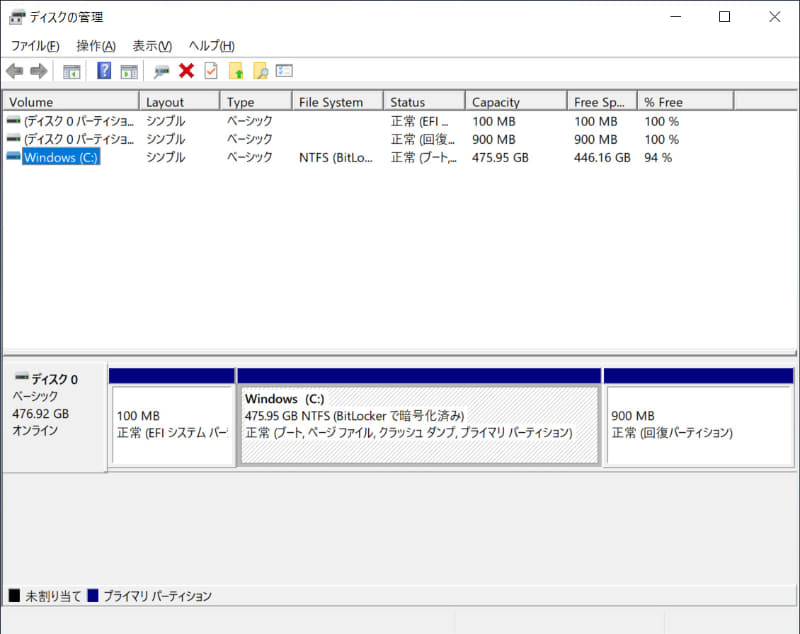Sort by the Volume column header
This screenshot has width=800, height=634.
click(71, 102)
